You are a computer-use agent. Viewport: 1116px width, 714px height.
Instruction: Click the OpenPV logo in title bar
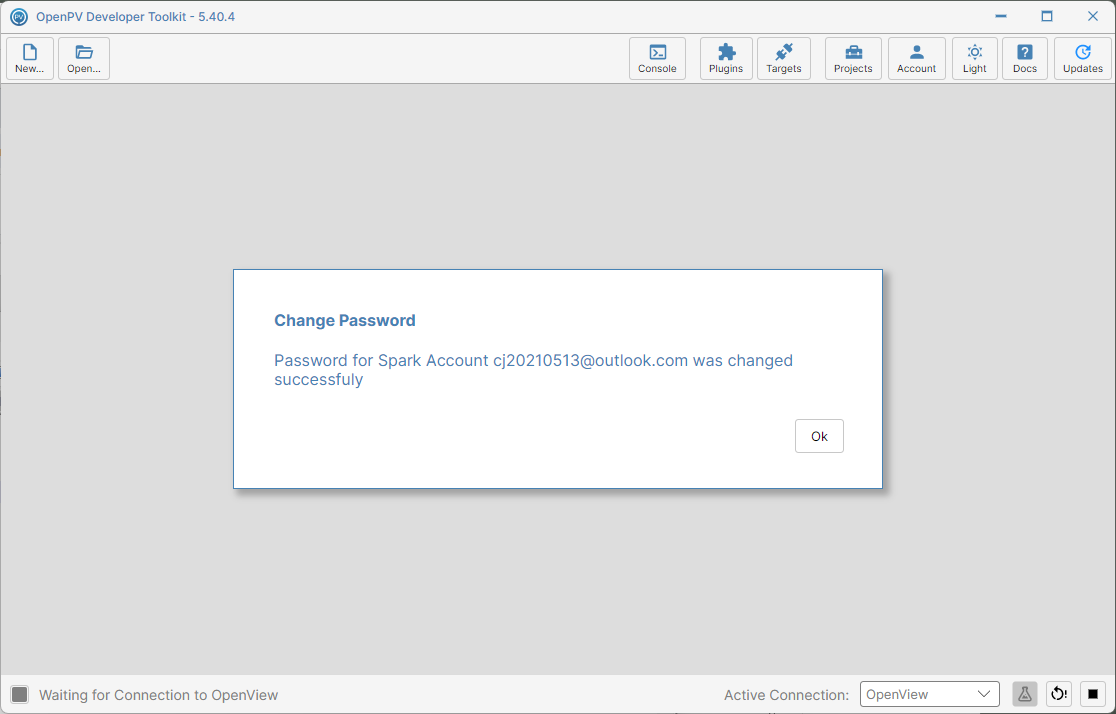[19, 16]
